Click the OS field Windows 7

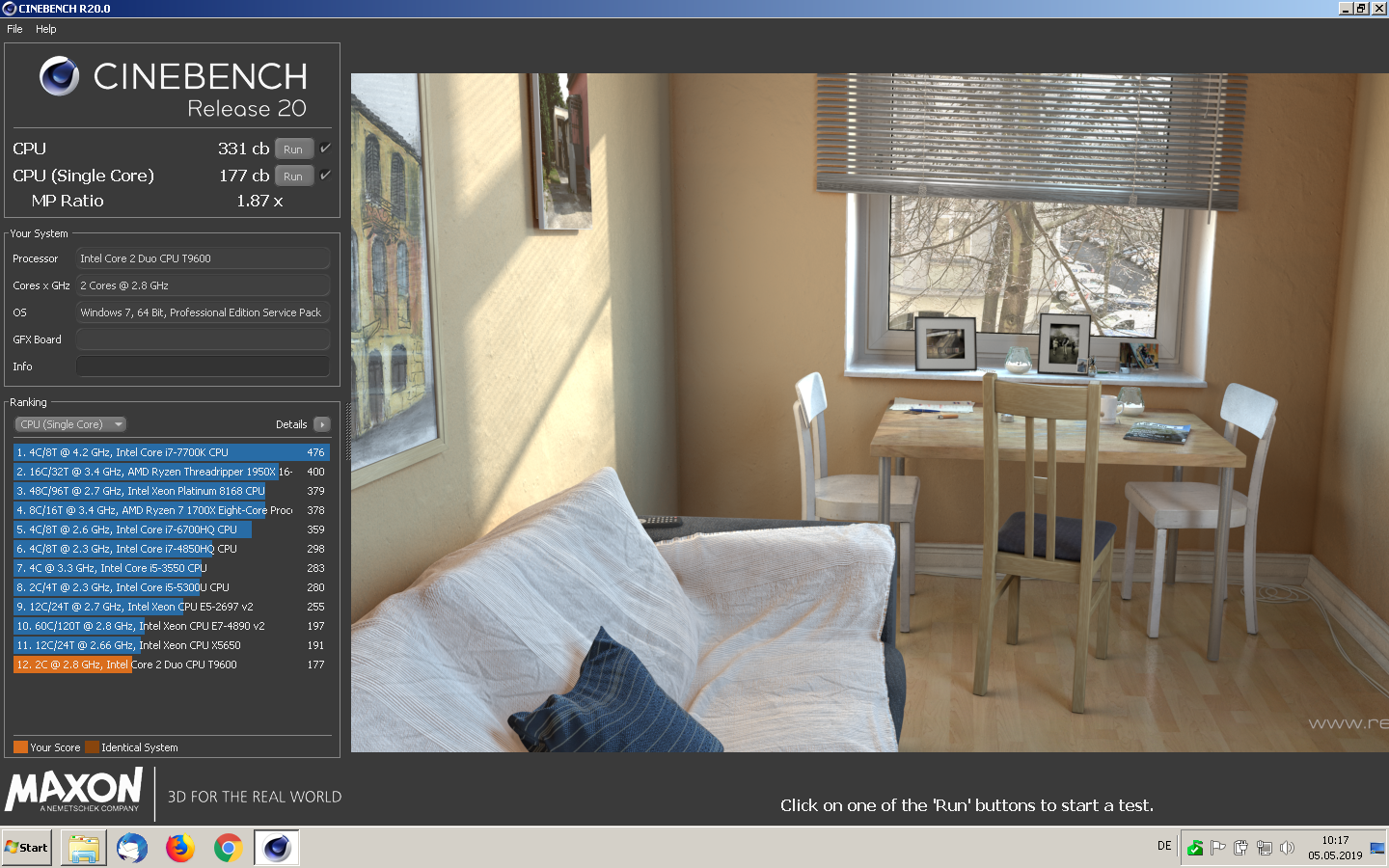coord(203,312)
